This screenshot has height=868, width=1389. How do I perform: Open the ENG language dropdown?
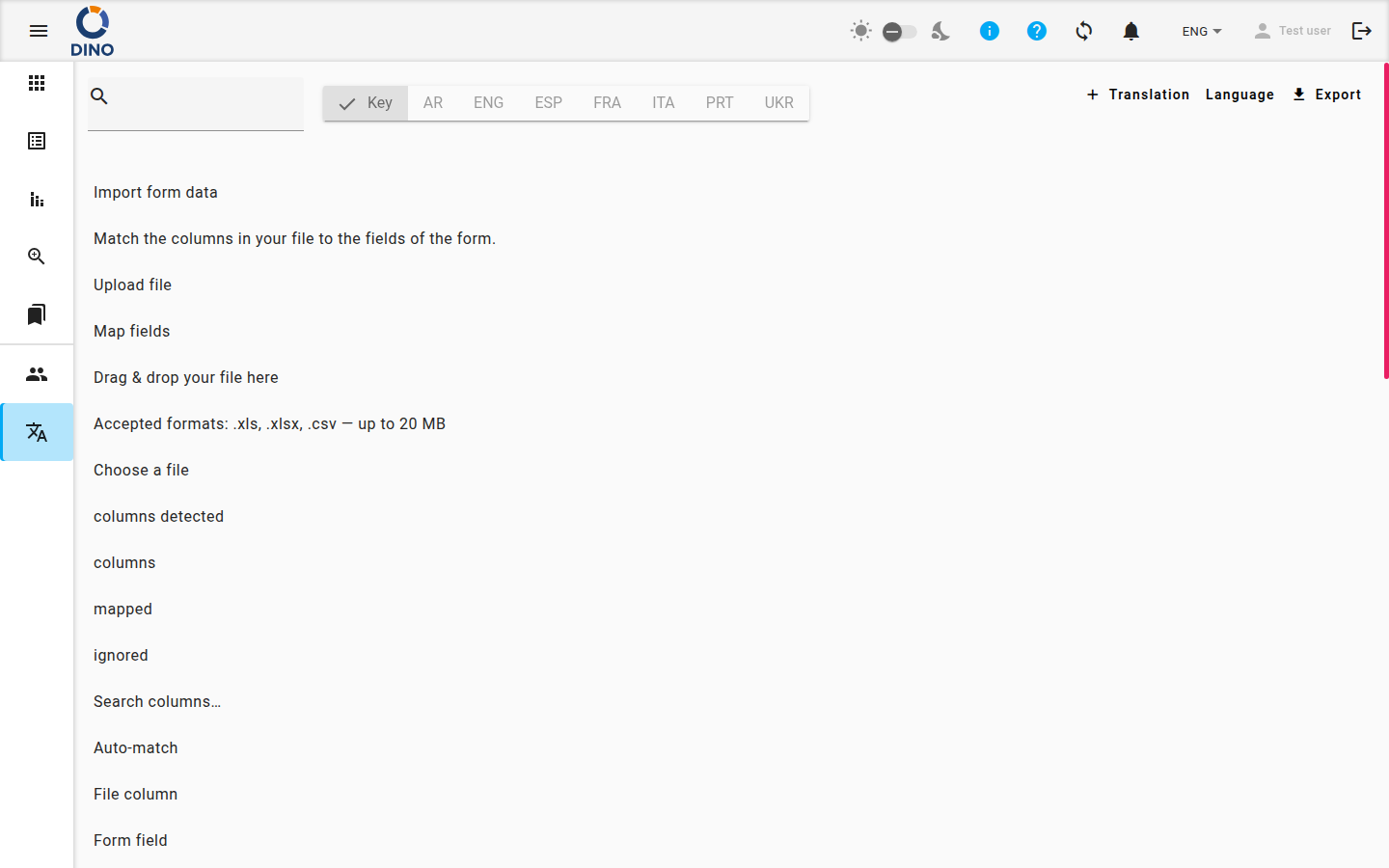click(1202, 31)
